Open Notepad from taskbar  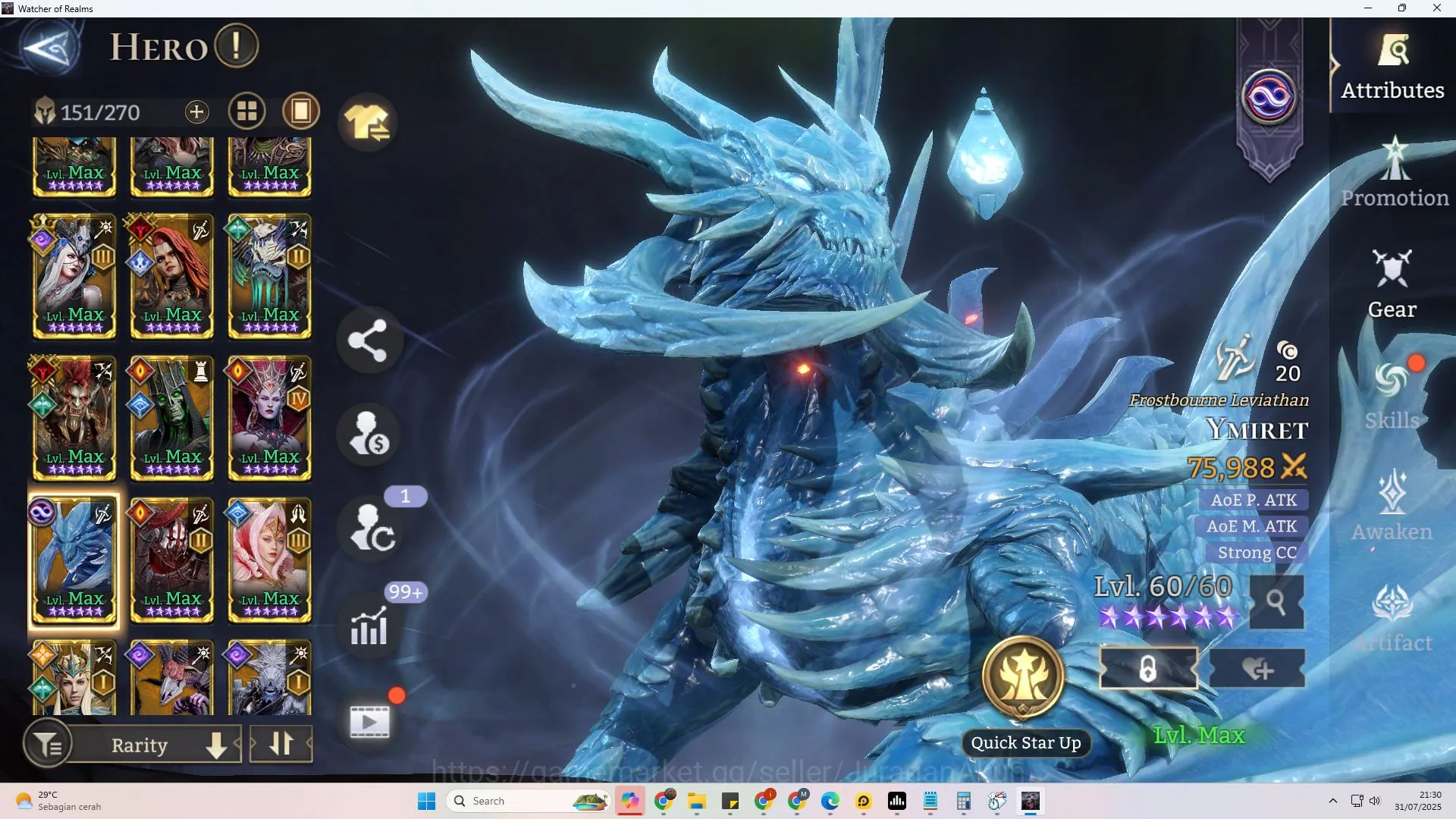pyautogui.click(x=930, y=801)
